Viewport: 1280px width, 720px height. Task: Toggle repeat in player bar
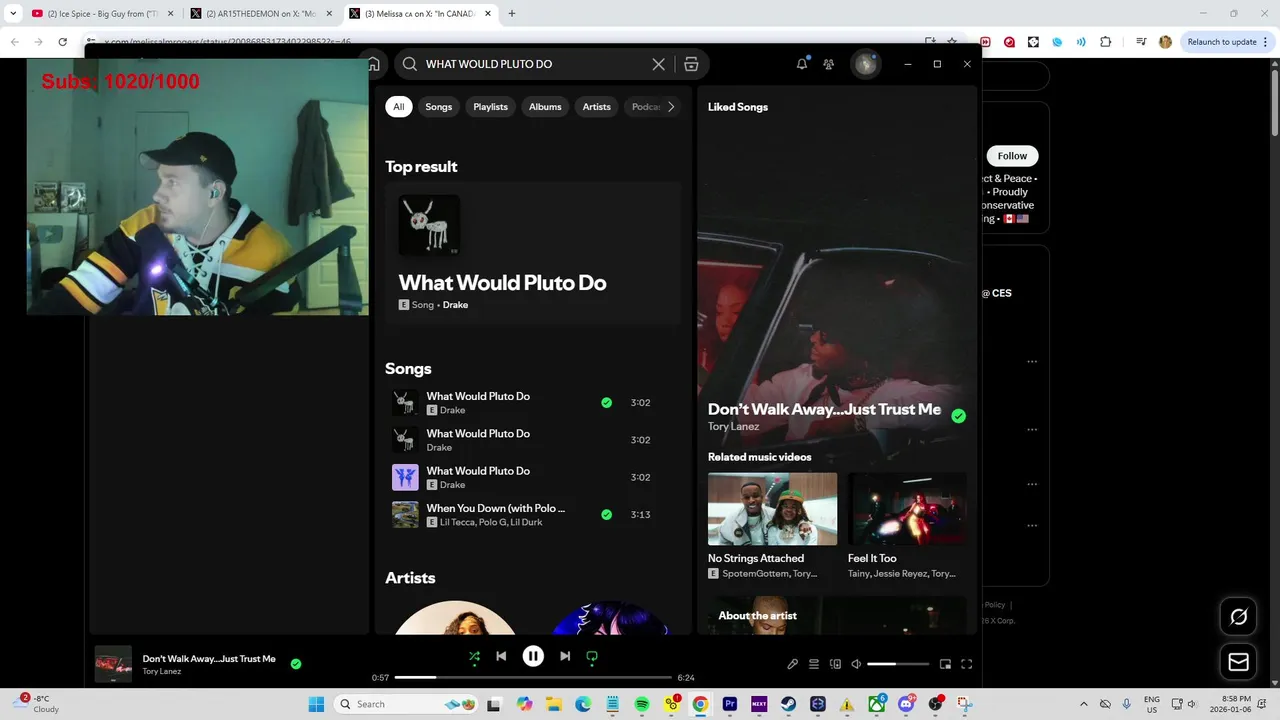[x=592, y=657]
